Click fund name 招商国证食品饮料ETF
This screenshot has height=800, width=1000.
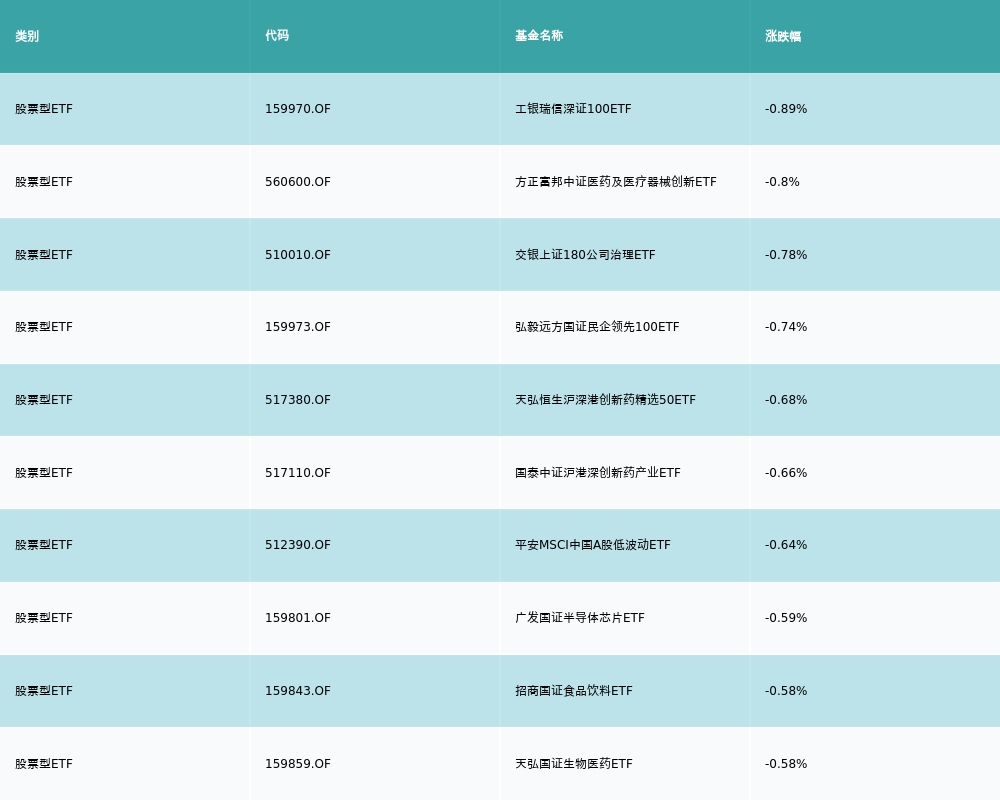[574, 691]
